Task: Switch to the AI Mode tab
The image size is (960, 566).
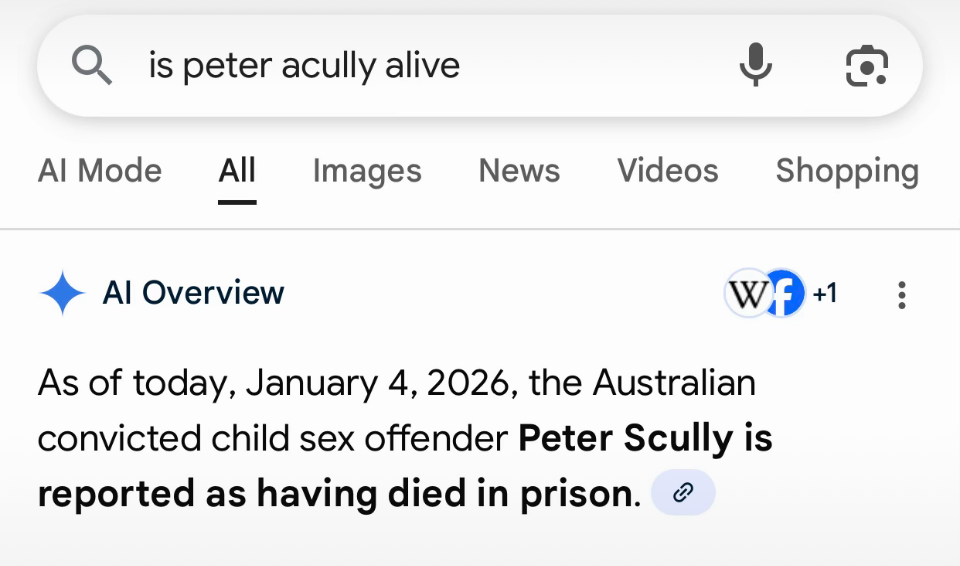Action: coord(100,171)
